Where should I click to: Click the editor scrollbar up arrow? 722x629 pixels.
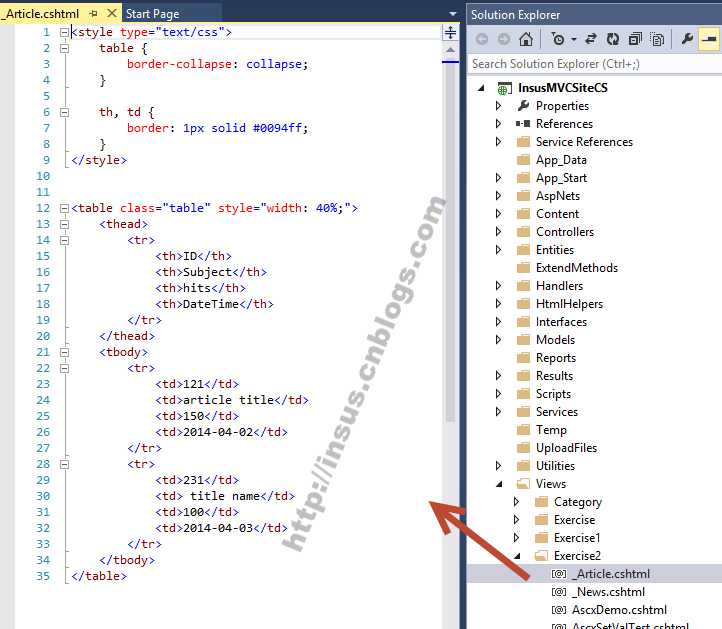coord(450,50)
